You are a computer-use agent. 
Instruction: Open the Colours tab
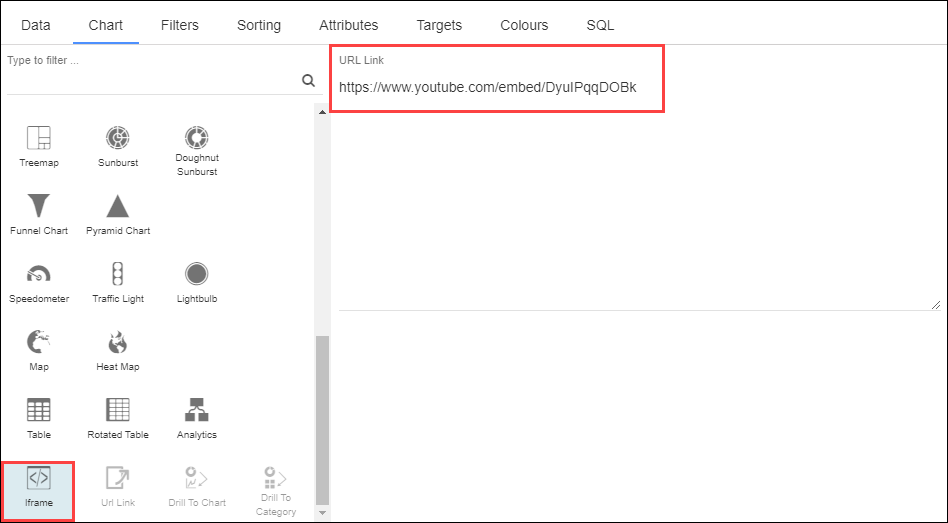click(524, 25)
